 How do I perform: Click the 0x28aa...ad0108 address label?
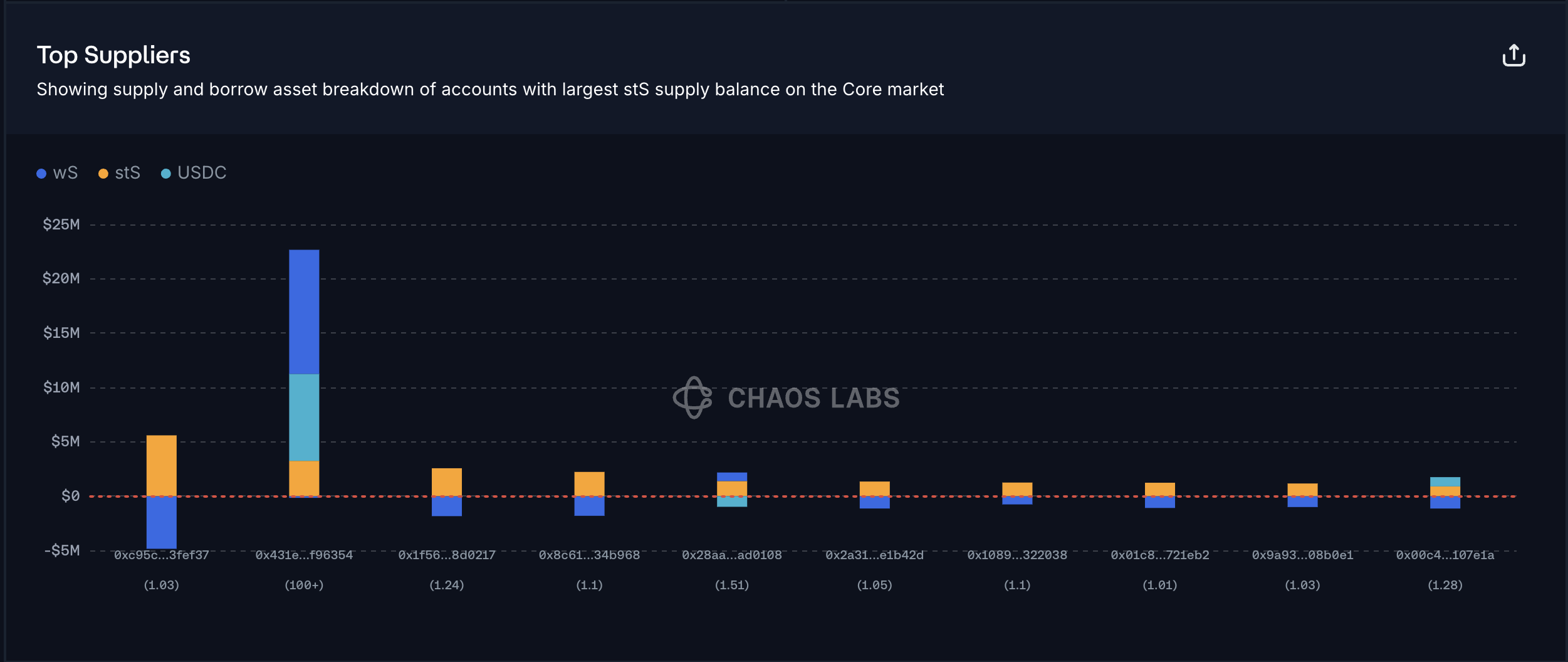coord(732,555)
